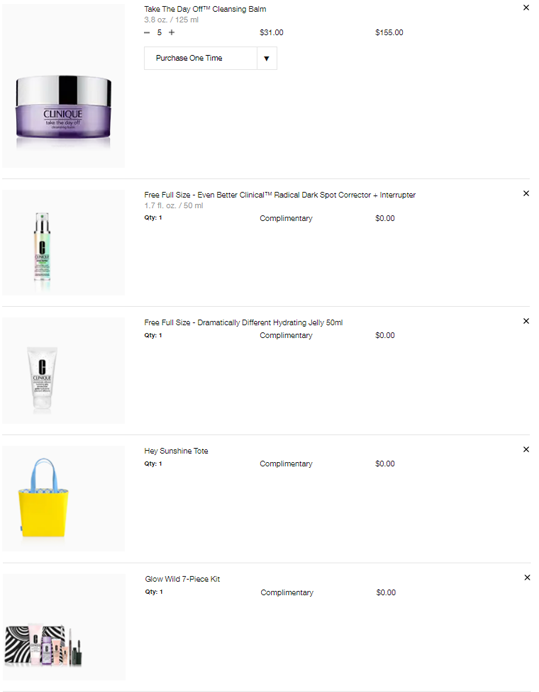Viewport: 539px width, 692px height.
Task: View the Hydrating Jelly tube image
Action: click(64, 371)
